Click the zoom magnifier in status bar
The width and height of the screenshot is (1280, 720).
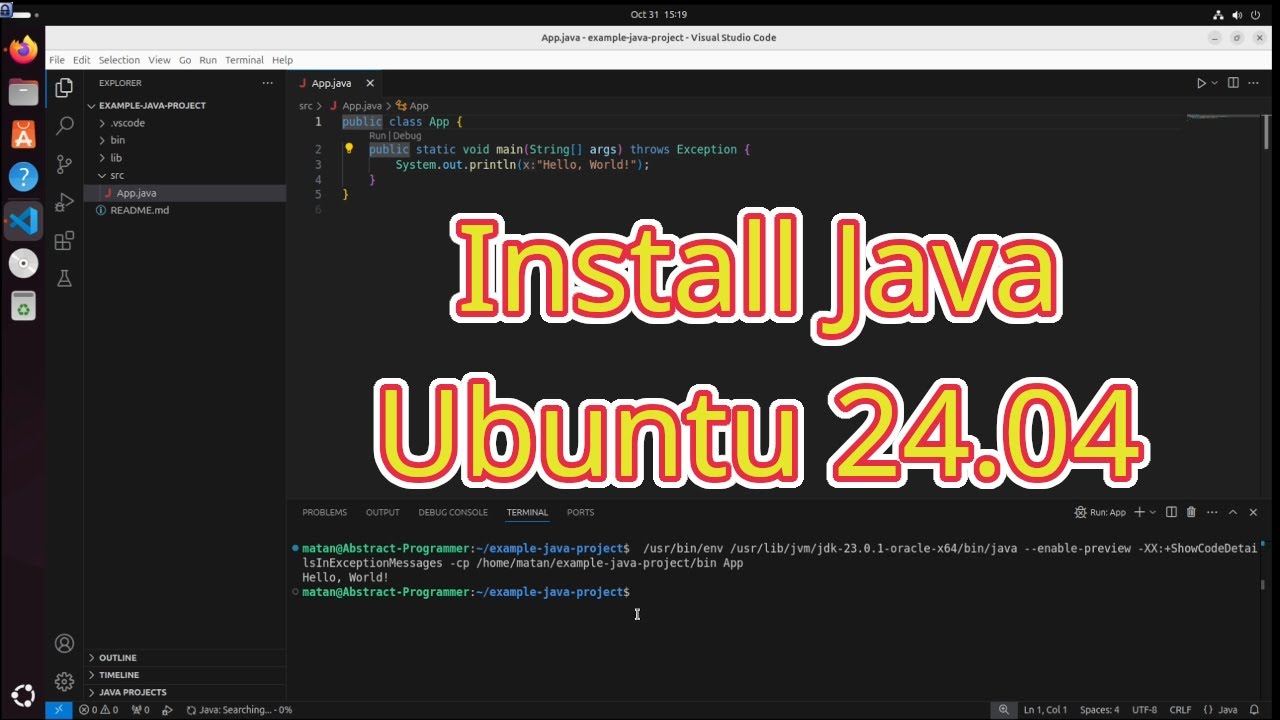pos(1003,710)
